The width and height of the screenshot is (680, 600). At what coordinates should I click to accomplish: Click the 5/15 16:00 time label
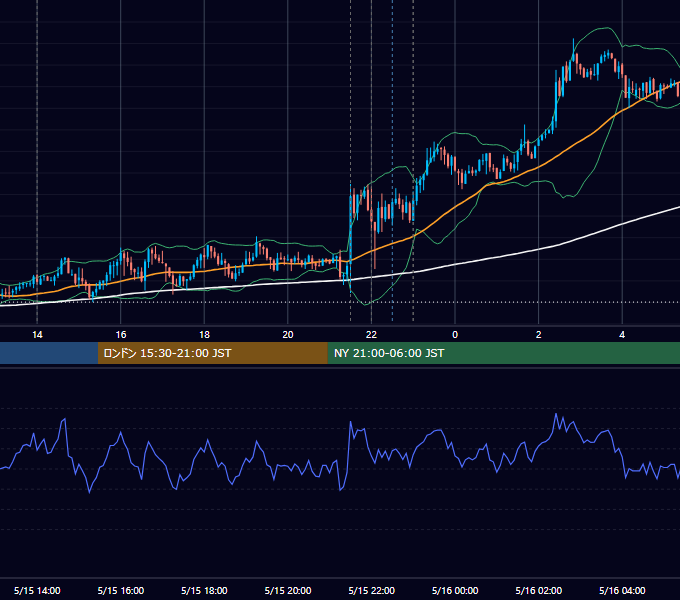point(121,590)
